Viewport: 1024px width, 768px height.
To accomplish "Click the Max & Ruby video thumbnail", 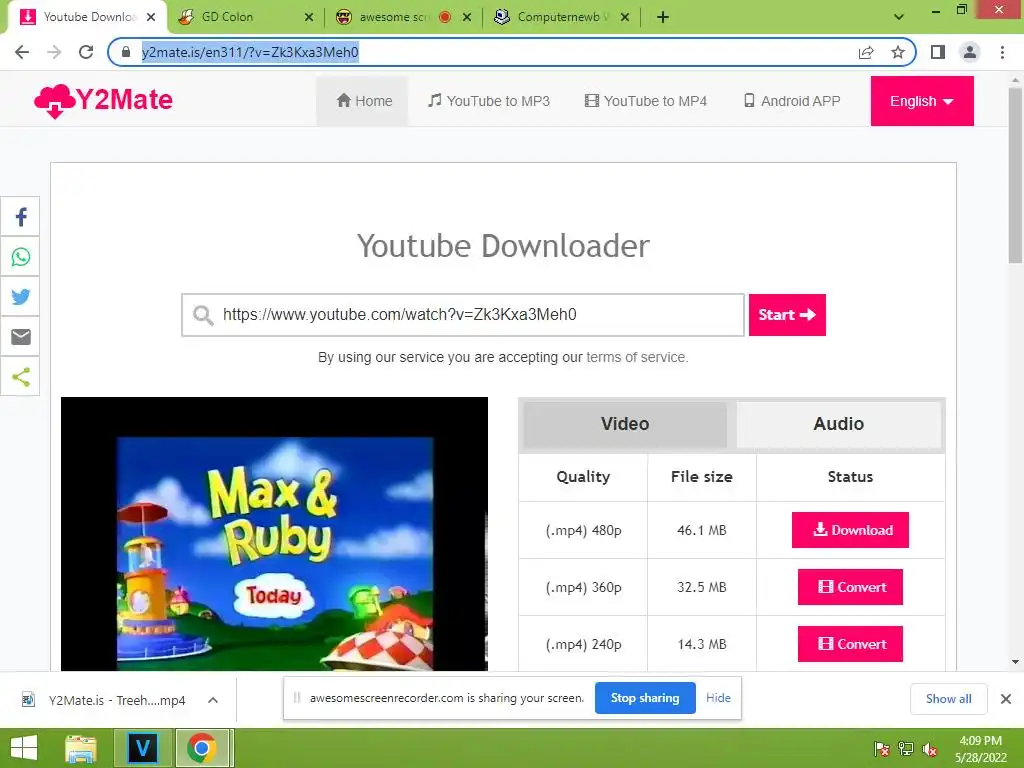I will [x=274, y=534].
